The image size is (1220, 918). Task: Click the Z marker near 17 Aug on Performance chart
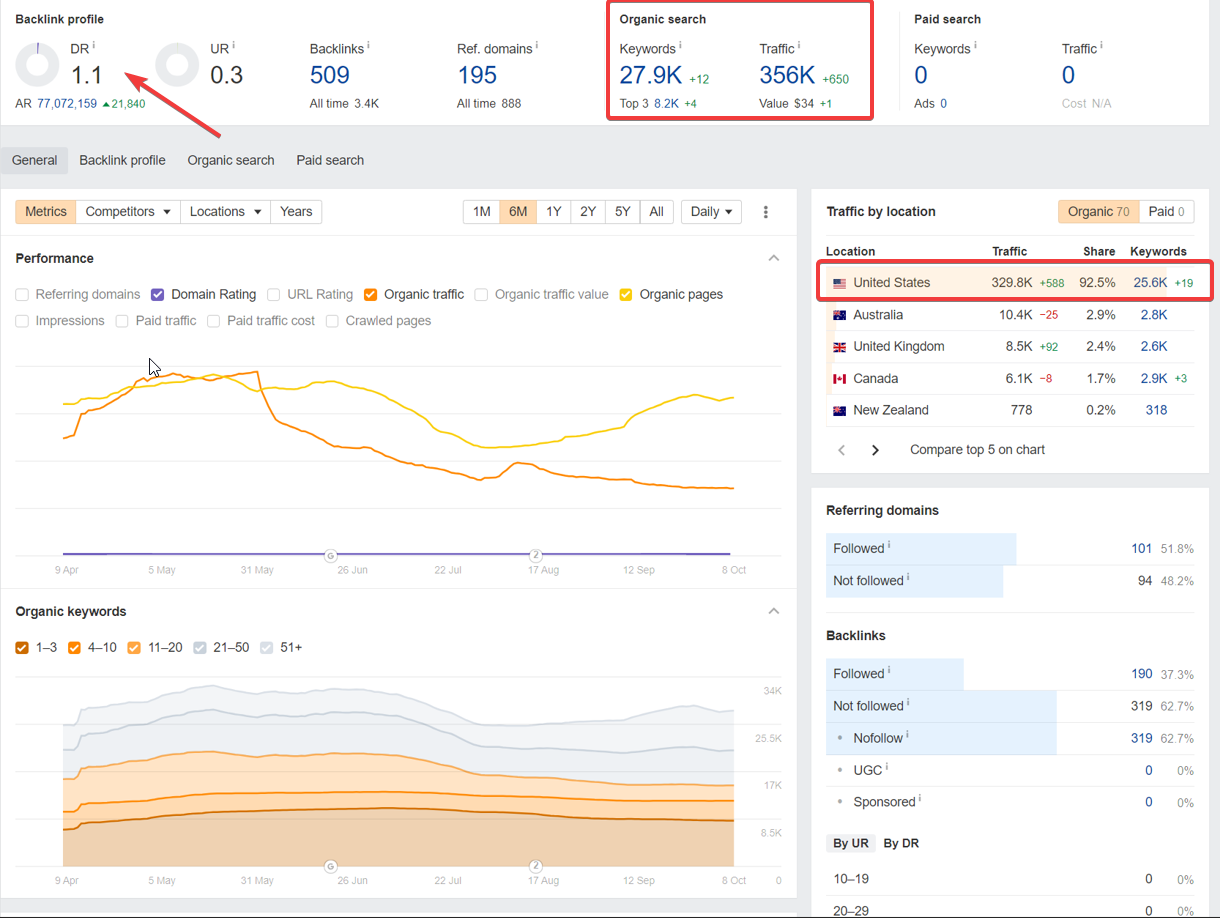pos(536,555)
